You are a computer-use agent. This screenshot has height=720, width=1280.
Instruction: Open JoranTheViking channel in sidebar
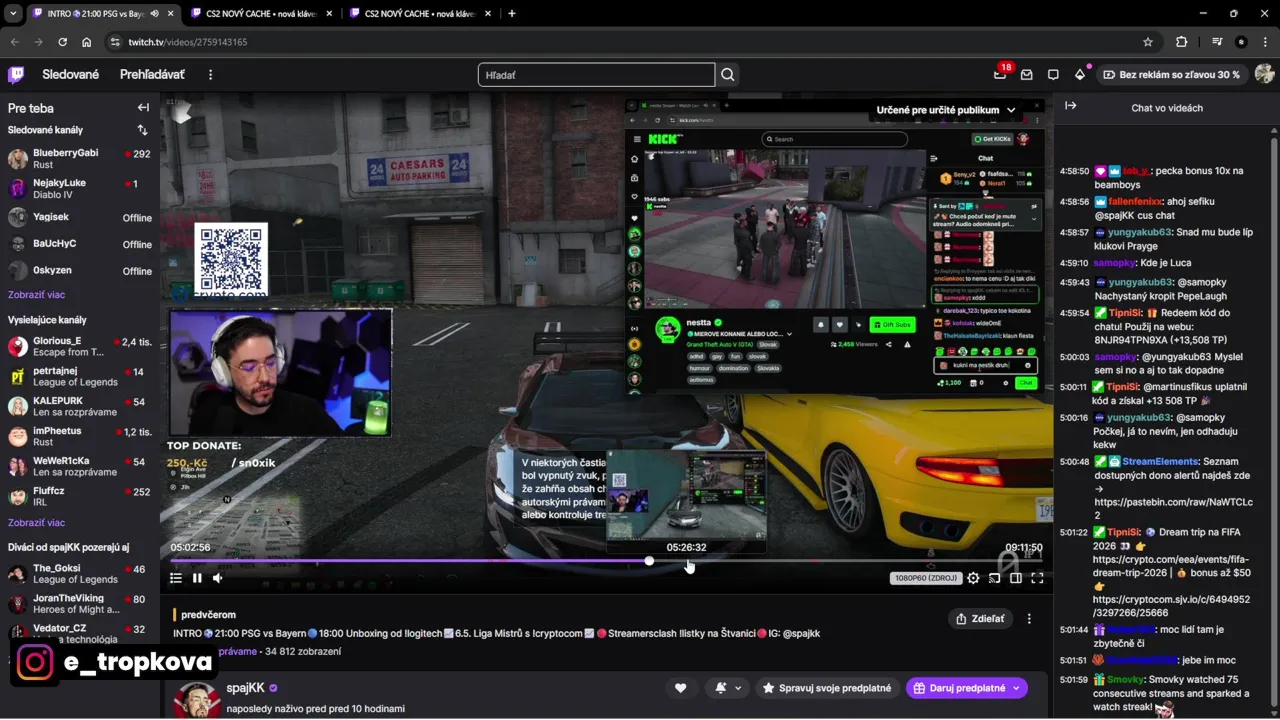point(80,604)
